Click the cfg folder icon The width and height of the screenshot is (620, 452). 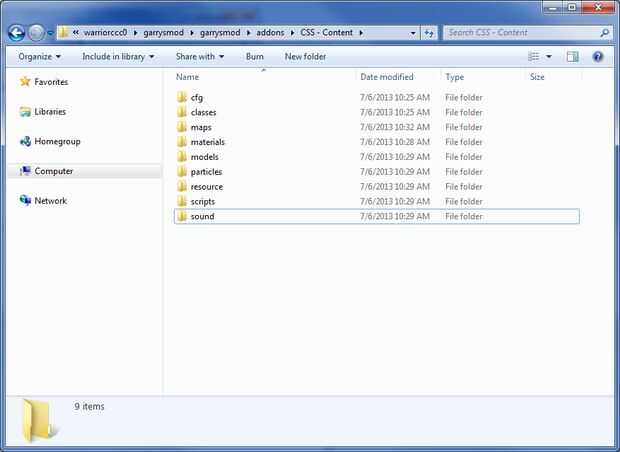181,97
